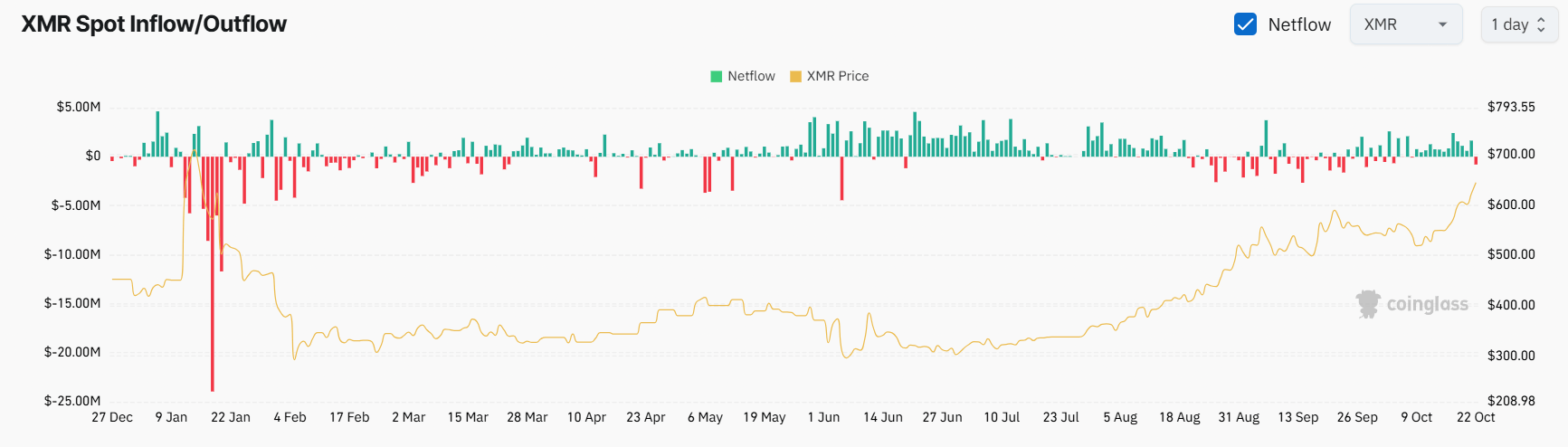Screen dimensions: 1568x447
Task: Click the $-5.00M left axis label
Action: 76,205
